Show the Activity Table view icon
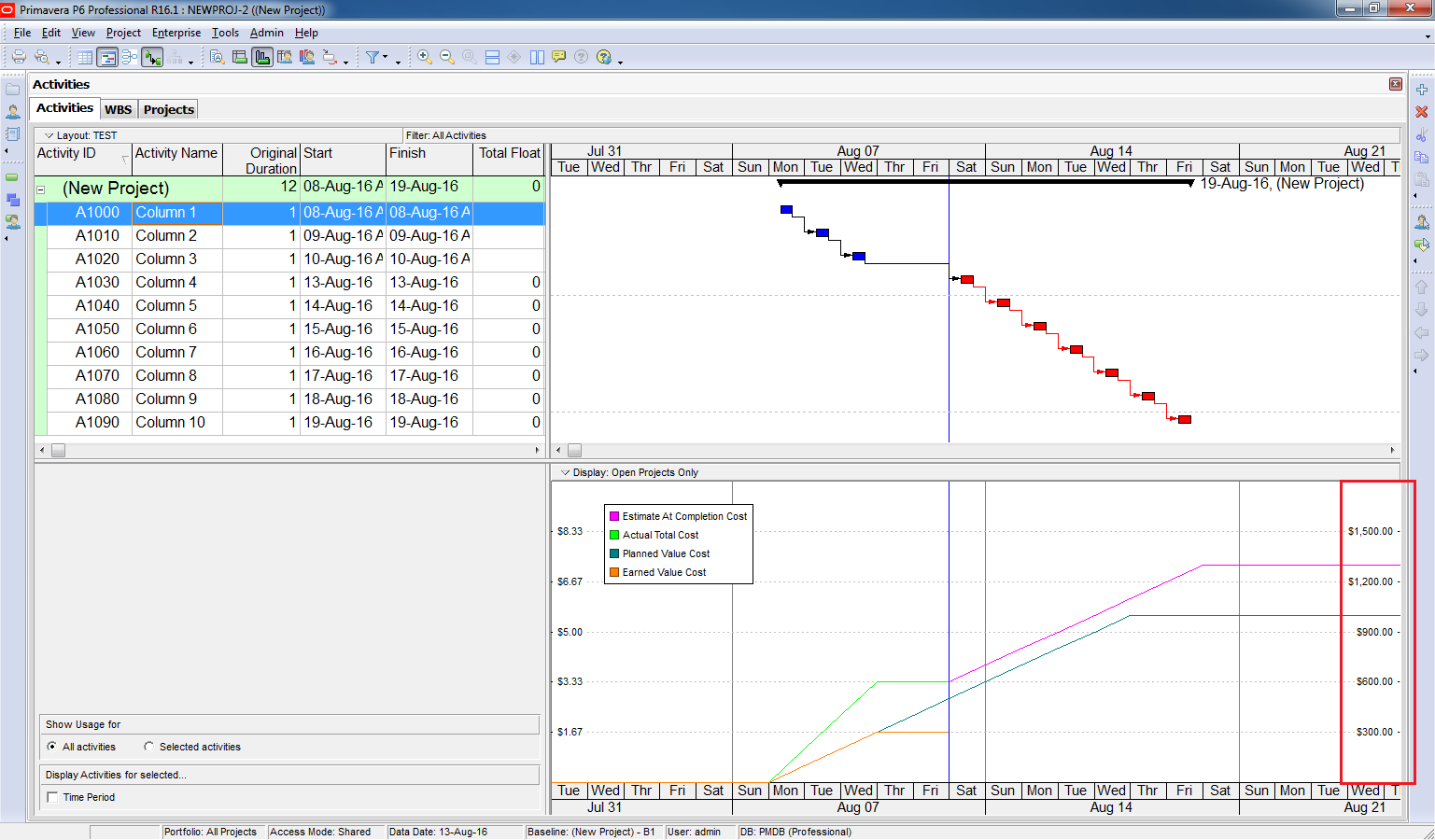 click(85, 57)
